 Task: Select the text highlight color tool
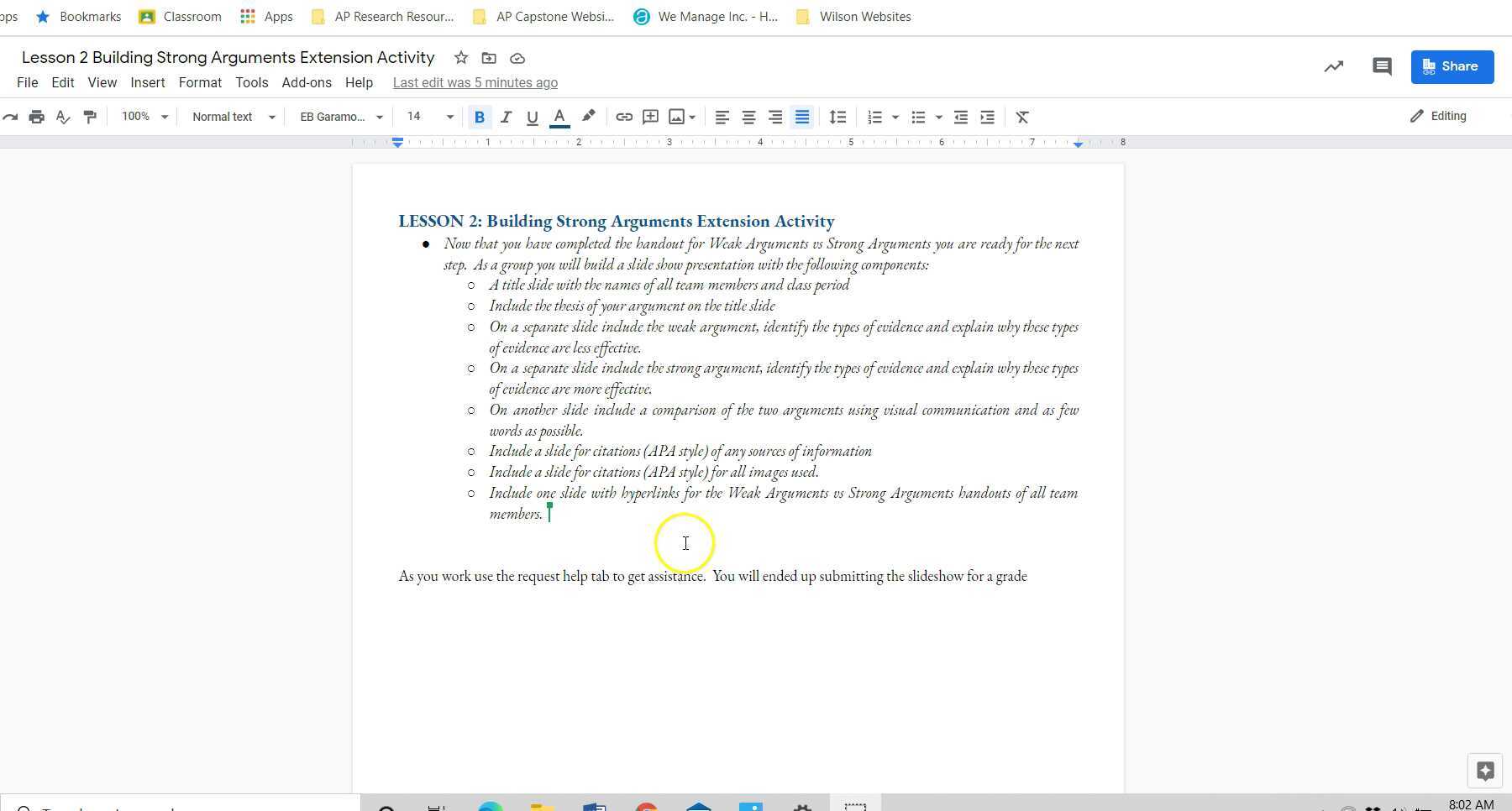tap(589, 117)
